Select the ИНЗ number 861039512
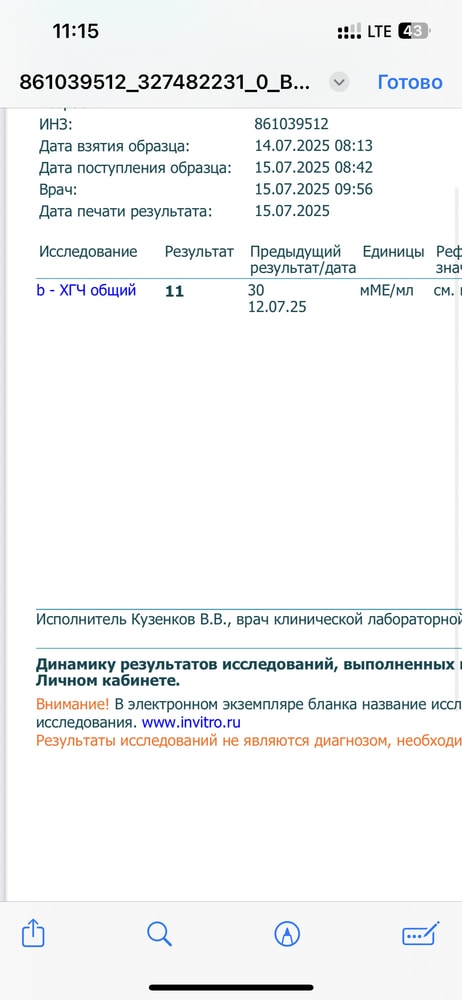 291,124
